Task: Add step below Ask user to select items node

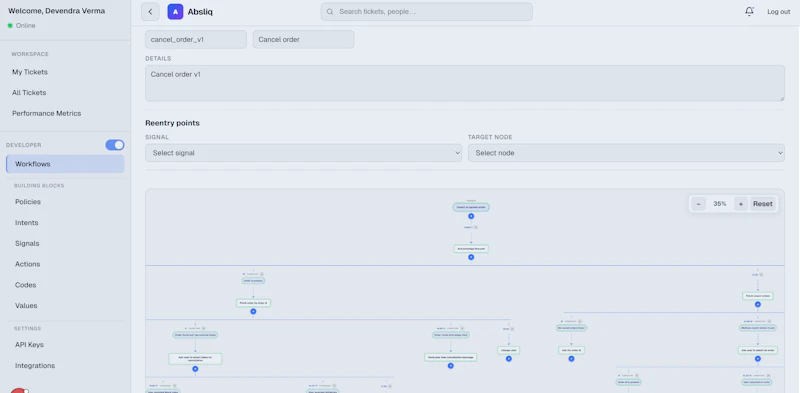Action: click(x=195, y=369)
